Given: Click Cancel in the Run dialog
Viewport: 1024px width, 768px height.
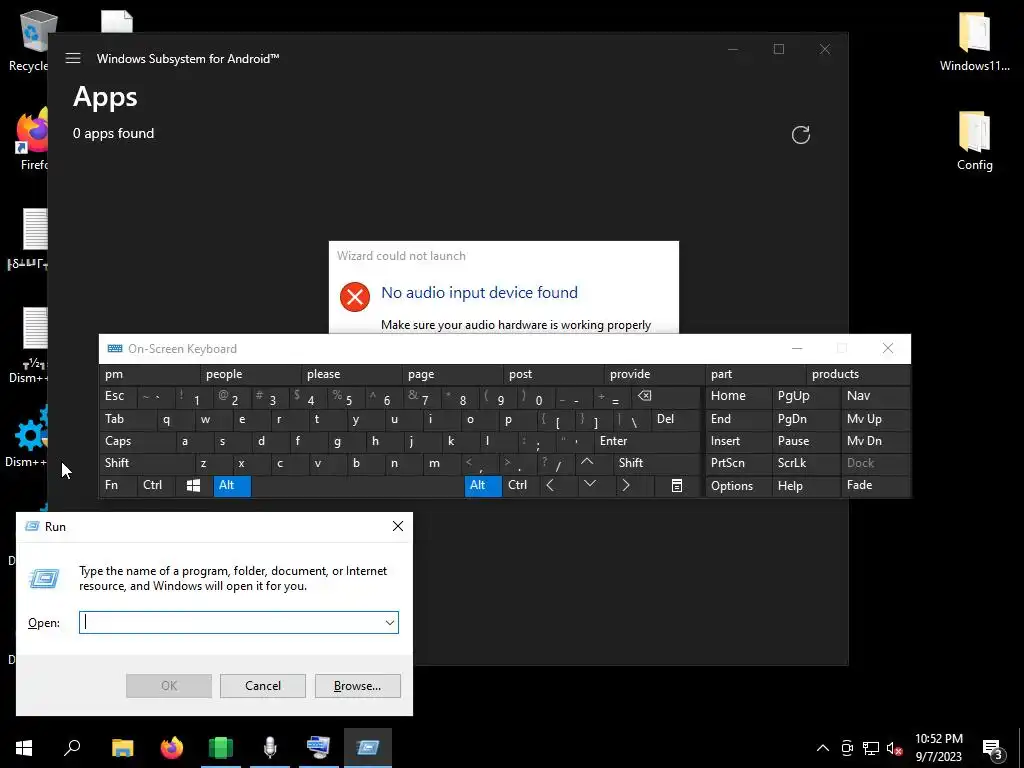Looking at the screenshot, I should coord(263,686).
